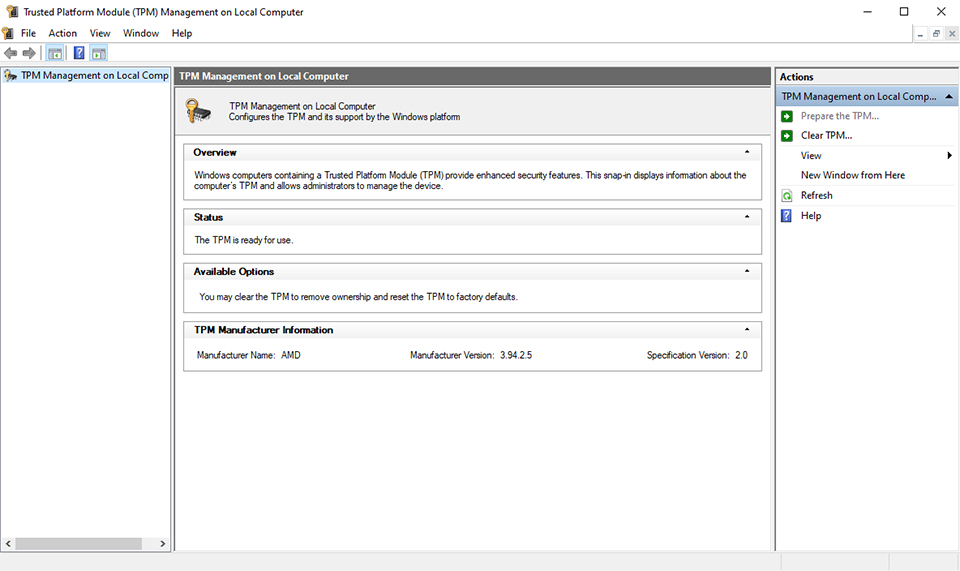This screenshot has width=960, height=571.
Task: Click the green Clear TPM arrow icon
Action: point(787,136)
